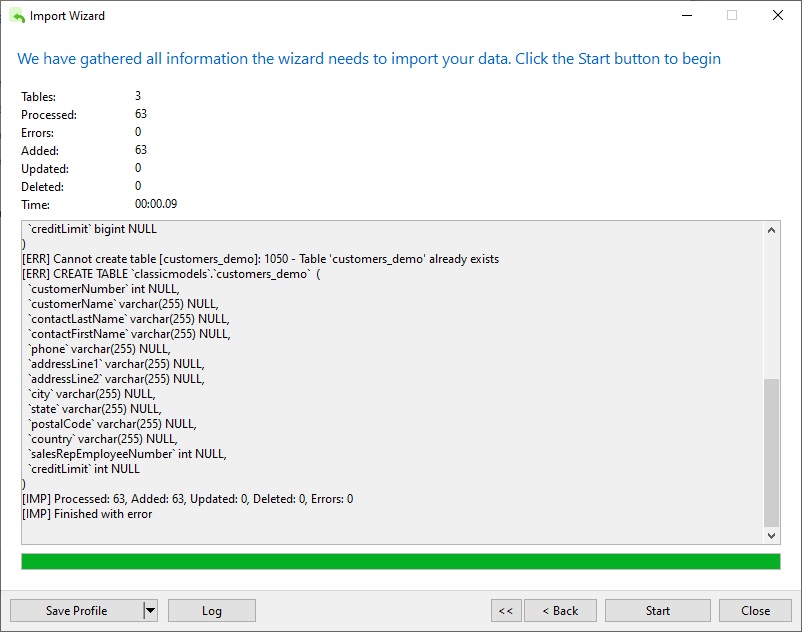Click the log scrollbar thumb

point(771,453)
